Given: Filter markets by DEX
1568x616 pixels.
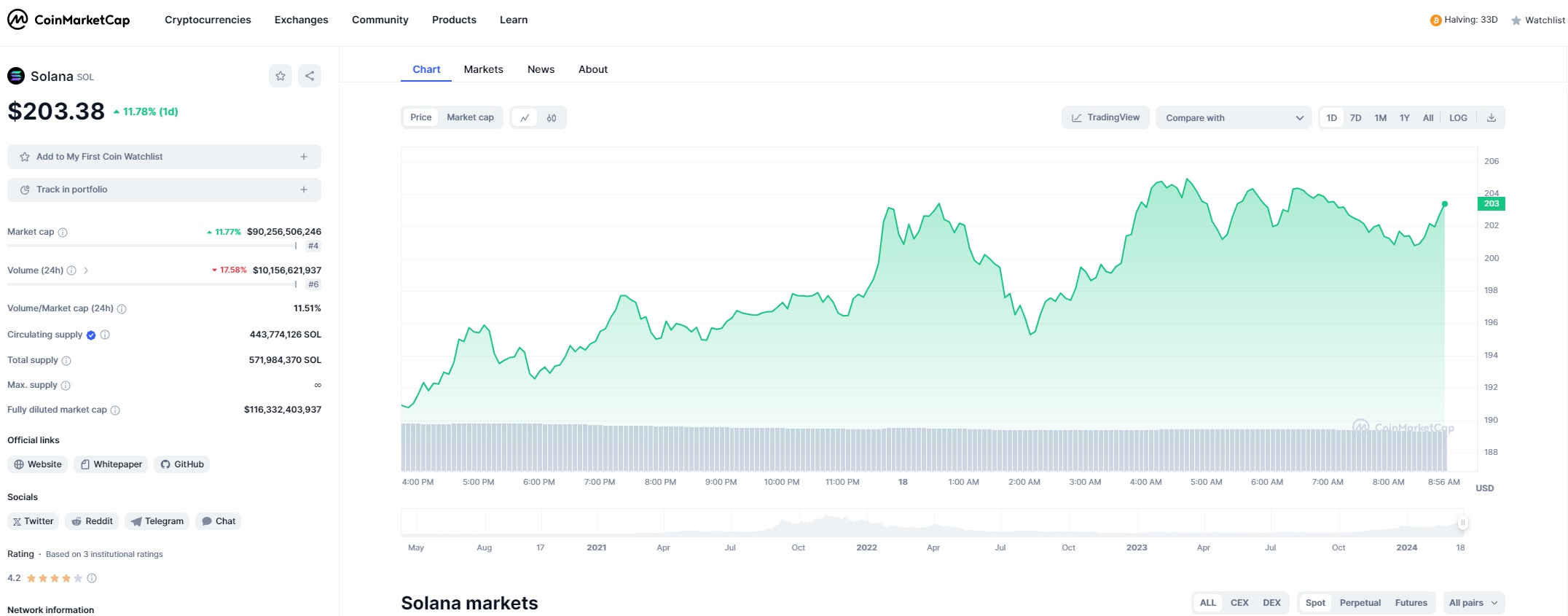Looking at the screenshot, I should click(1271, 603).
